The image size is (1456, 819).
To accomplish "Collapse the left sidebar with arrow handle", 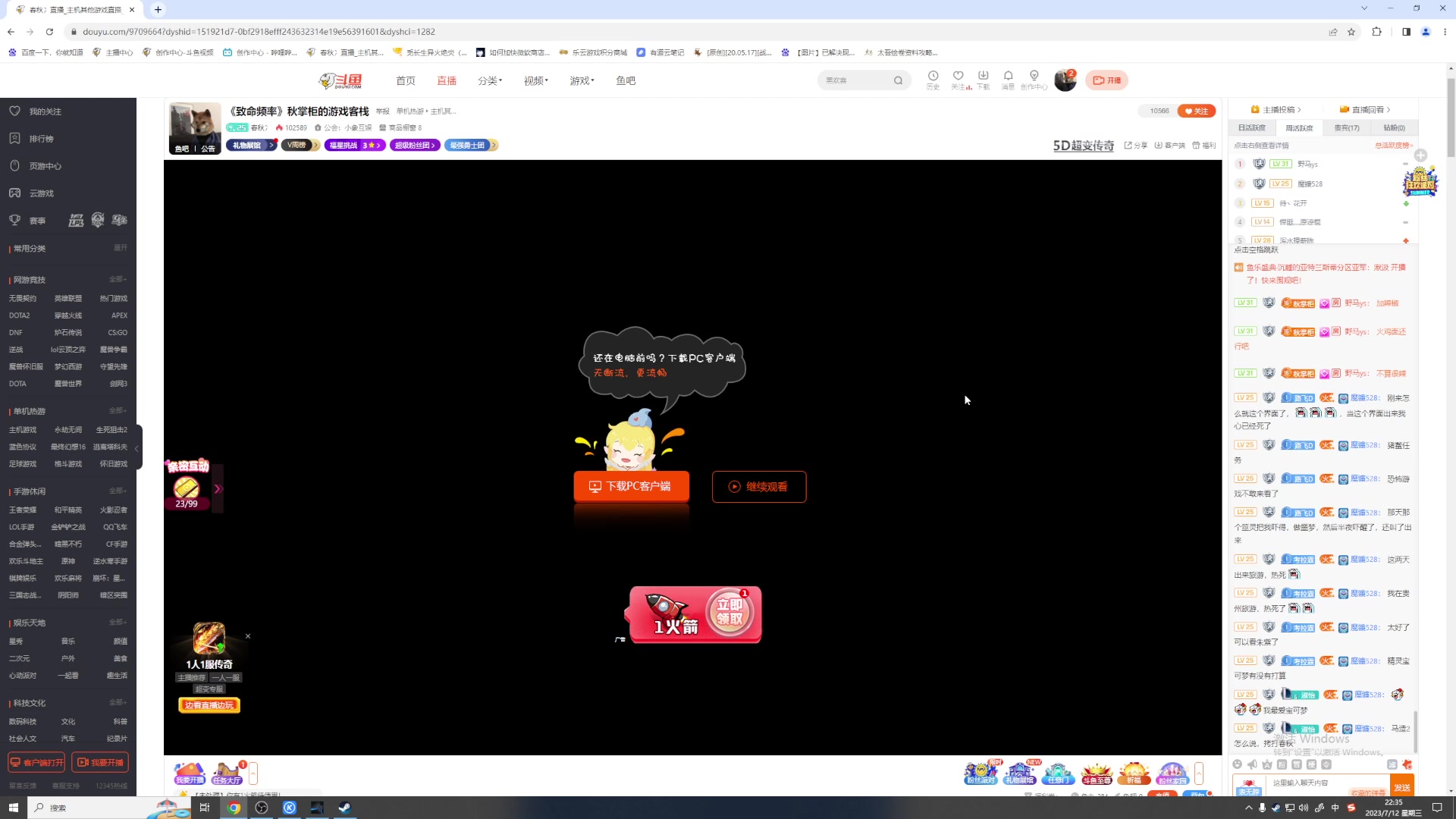I will click(x=137, y=448).
